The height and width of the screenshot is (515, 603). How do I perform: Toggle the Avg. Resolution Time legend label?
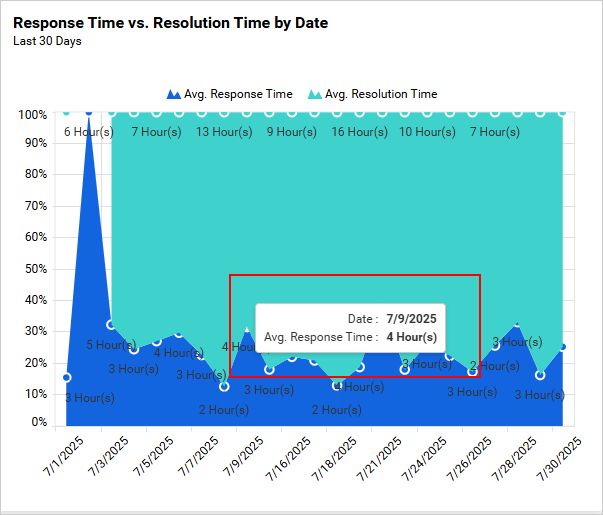[x=381, y=94]
